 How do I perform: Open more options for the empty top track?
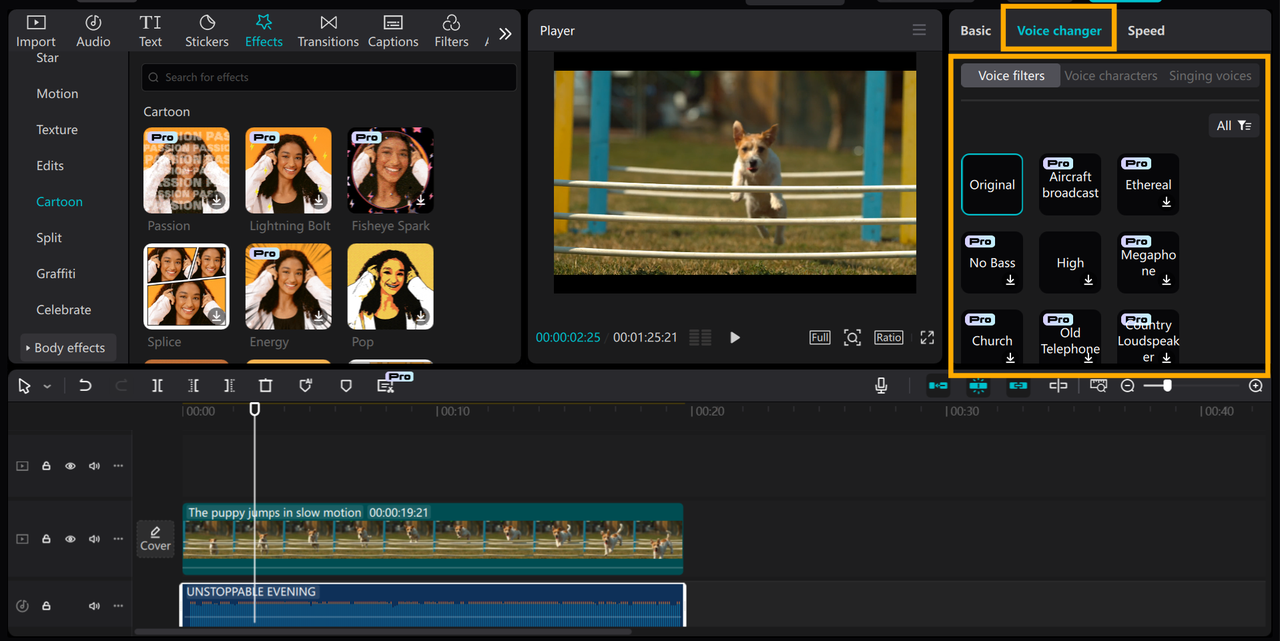click(x=118, y=466)
